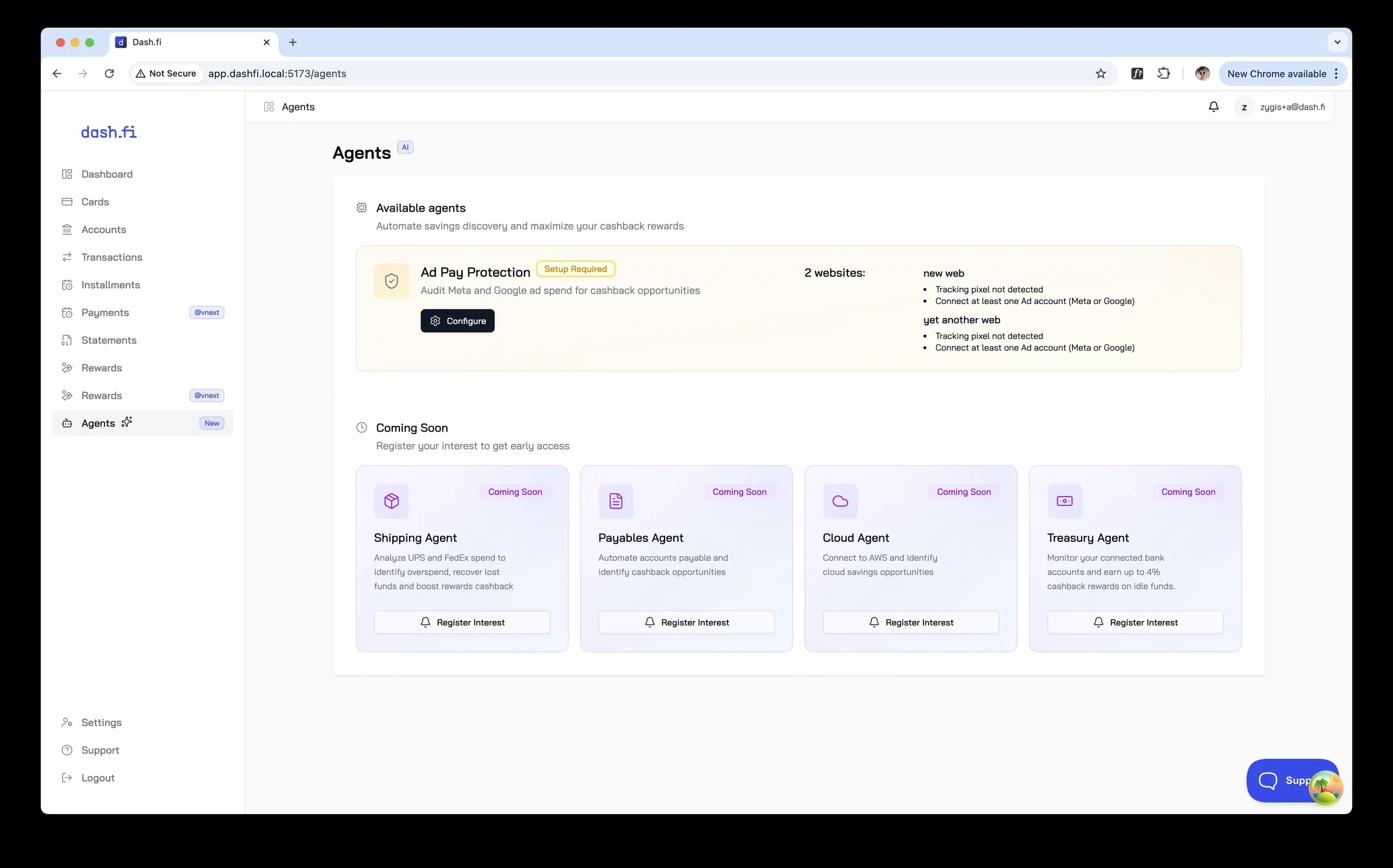Viewport: 1393px width, 868px height.
Task: Click the Coming Soon clock icon
Action: pyautogui.click(x=362, y=428)
